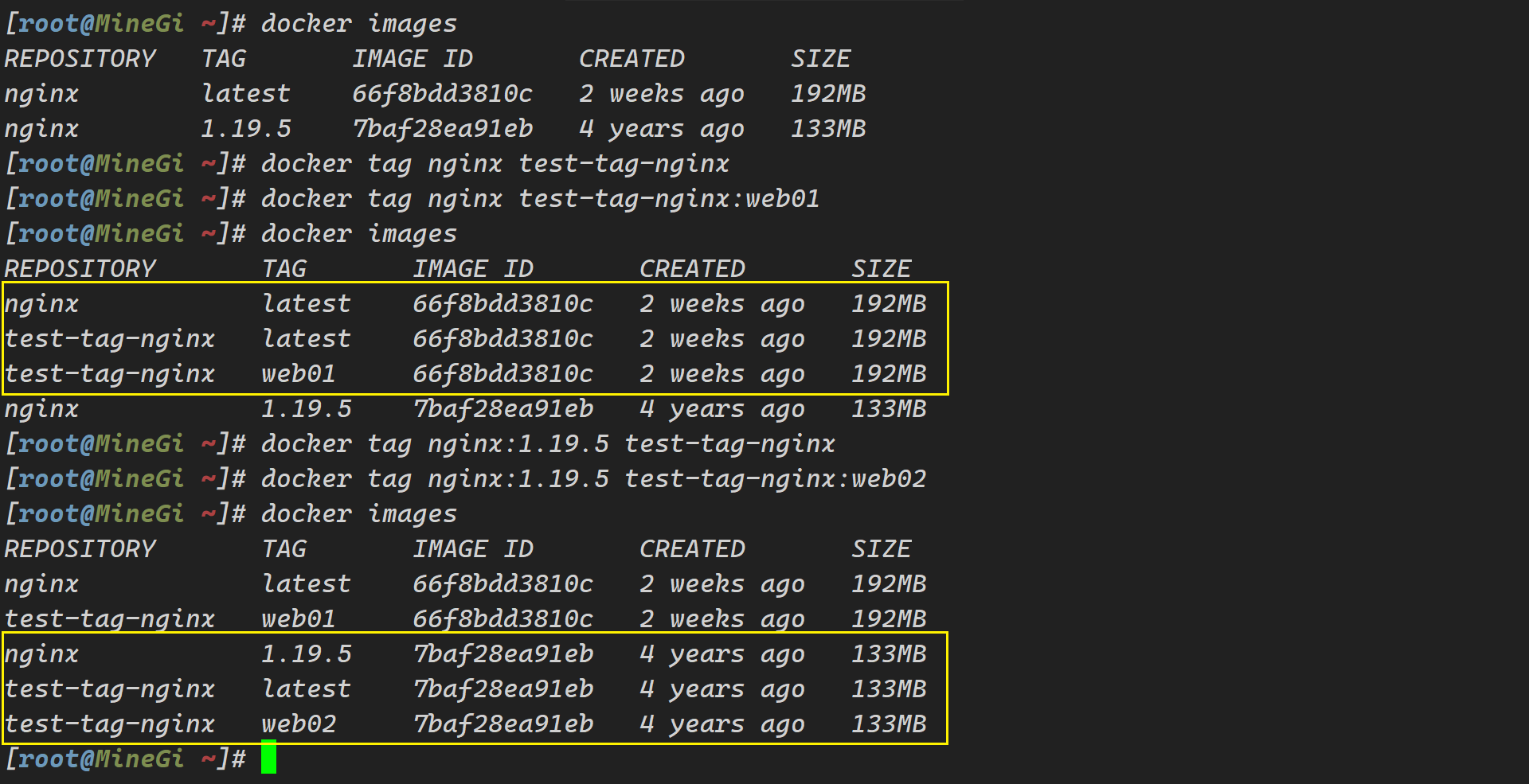
Task: Select the first 'docker images' command text
Action: tap(359, 24)
